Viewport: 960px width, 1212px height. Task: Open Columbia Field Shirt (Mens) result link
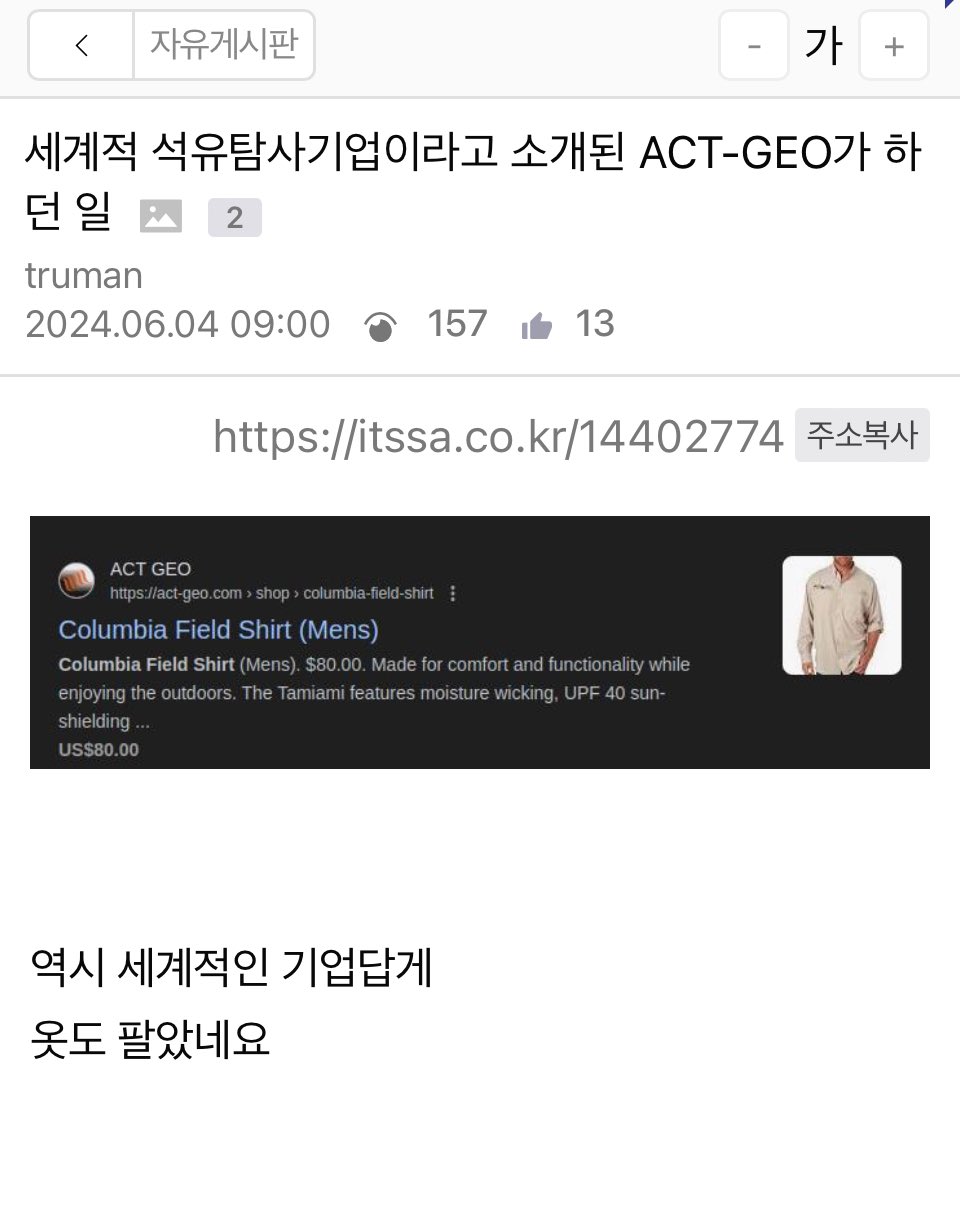tap(219, 630)
